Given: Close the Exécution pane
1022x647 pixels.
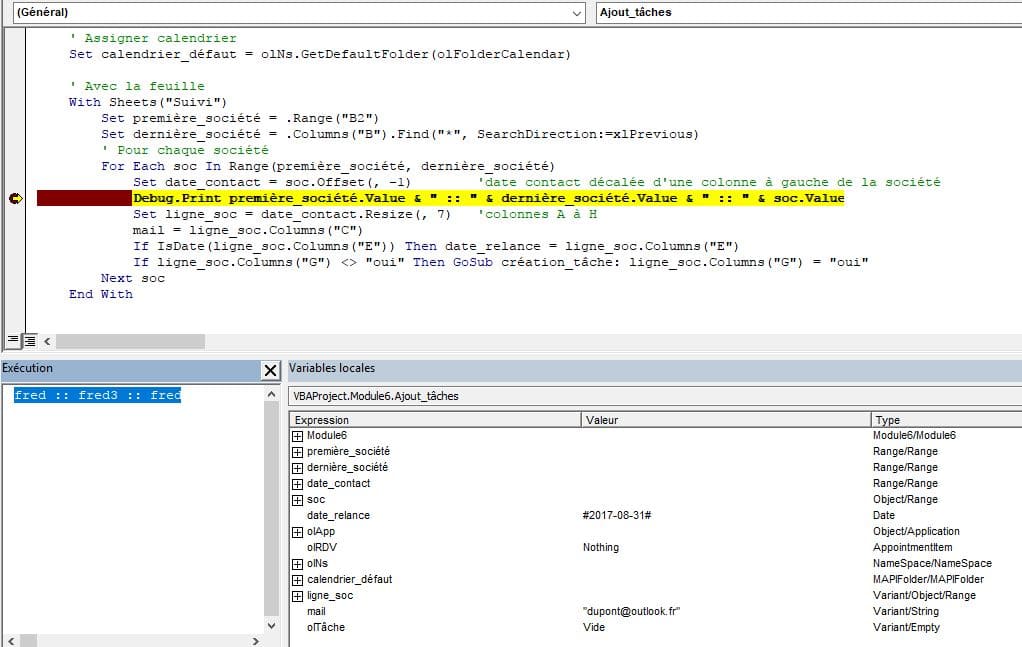Looking at the screenshot, I should tap(270, 371).
